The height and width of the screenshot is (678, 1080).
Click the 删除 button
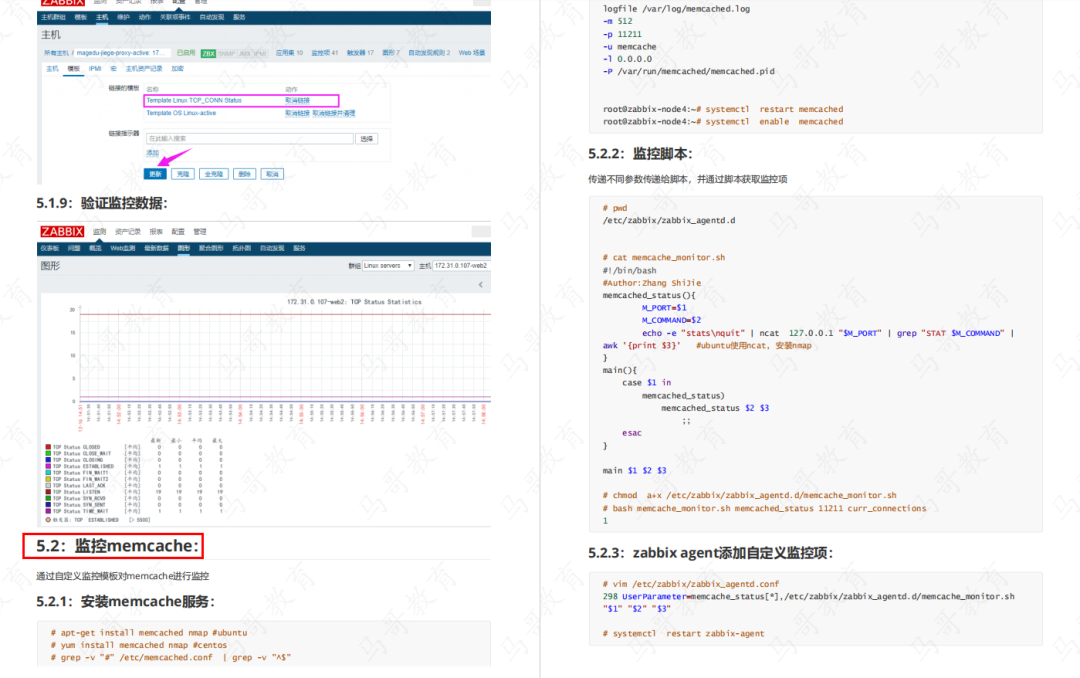[x=245, y=174]
